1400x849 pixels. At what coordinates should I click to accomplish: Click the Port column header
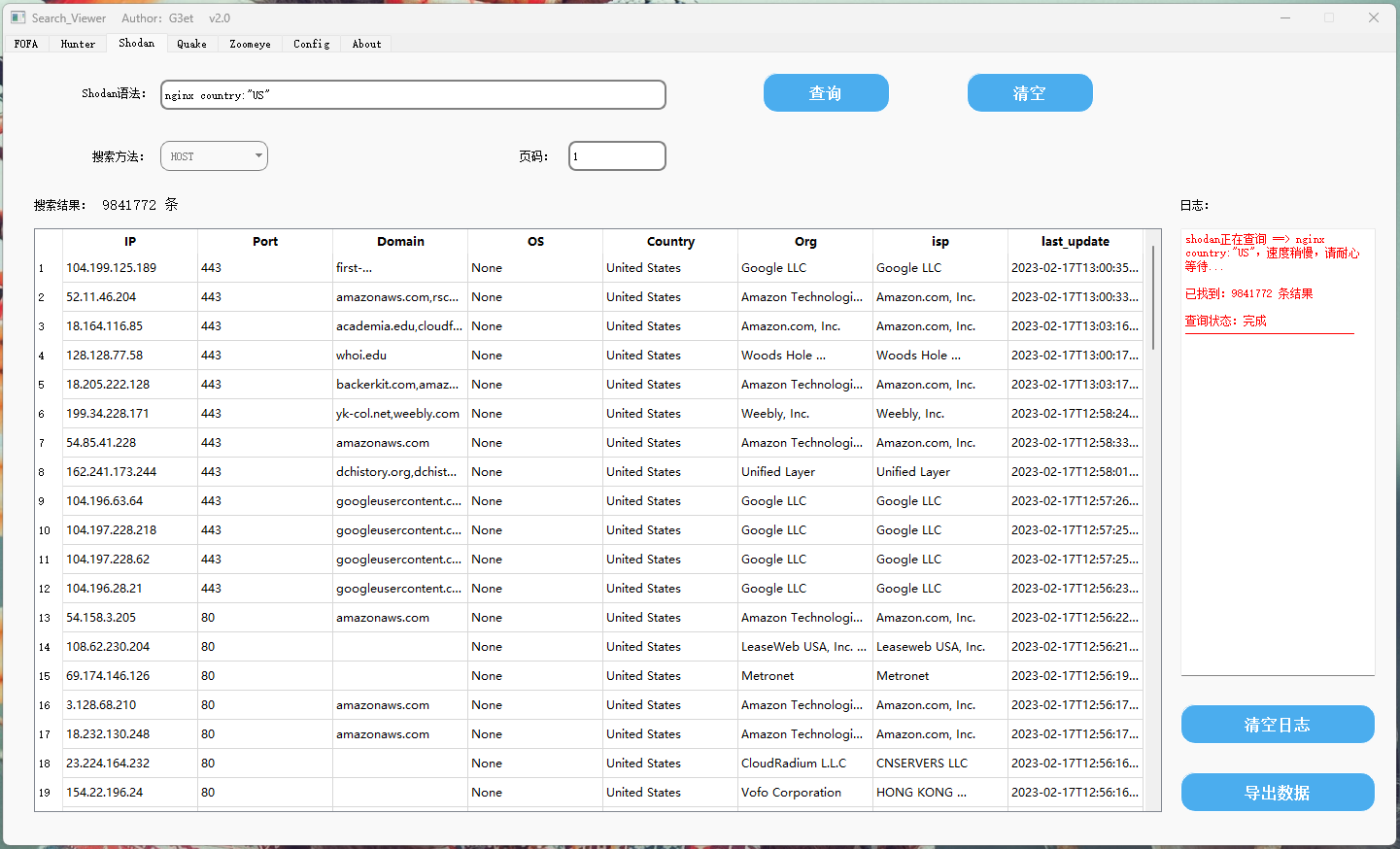[265, 242]
